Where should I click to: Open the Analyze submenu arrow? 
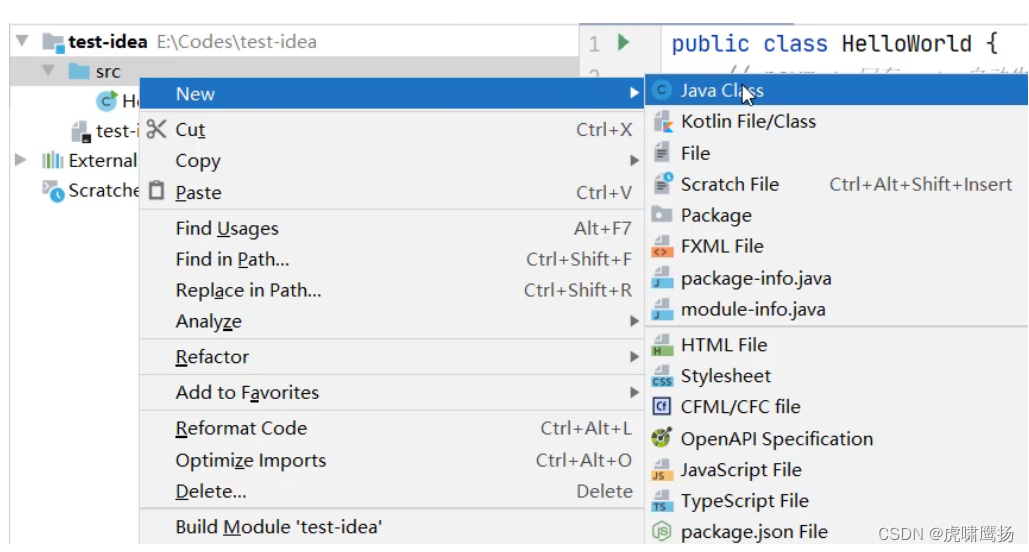[x=634, y=321]
